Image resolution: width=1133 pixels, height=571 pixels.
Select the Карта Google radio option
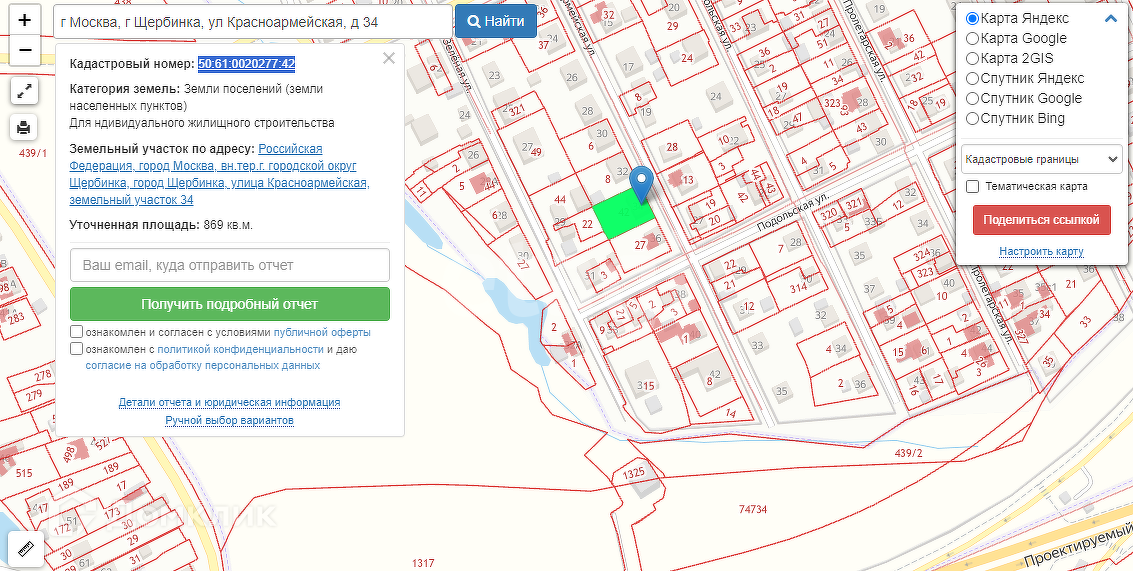point(972,39)
